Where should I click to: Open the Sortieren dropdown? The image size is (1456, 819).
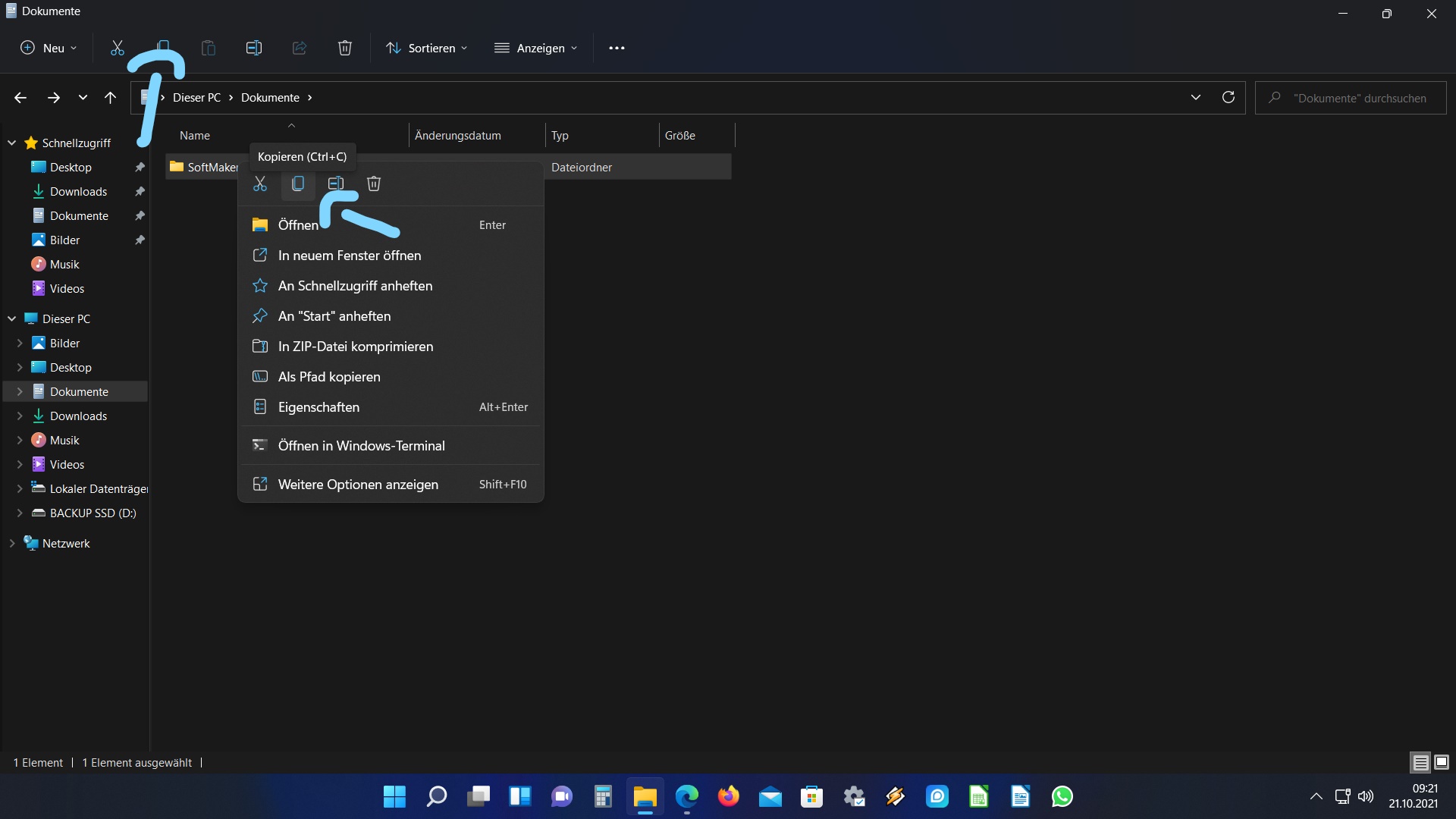pos(427,48)
